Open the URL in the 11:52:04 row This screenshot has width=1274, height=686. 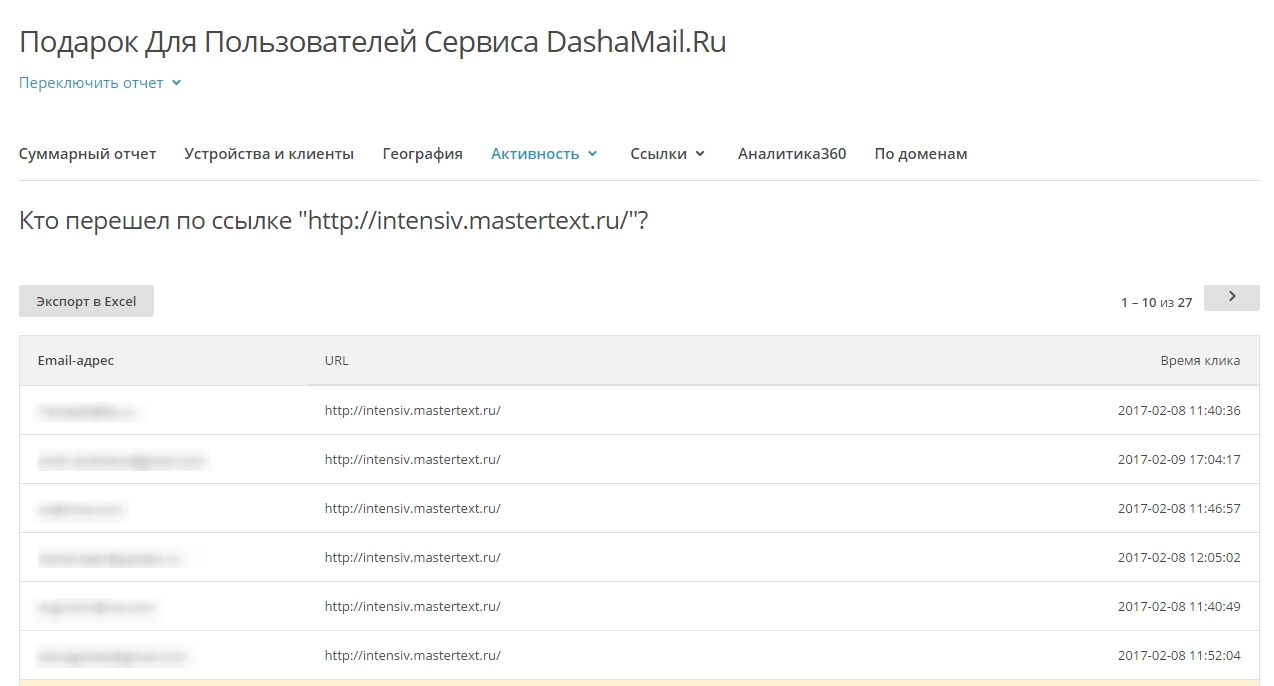click(x=412, y=655)
